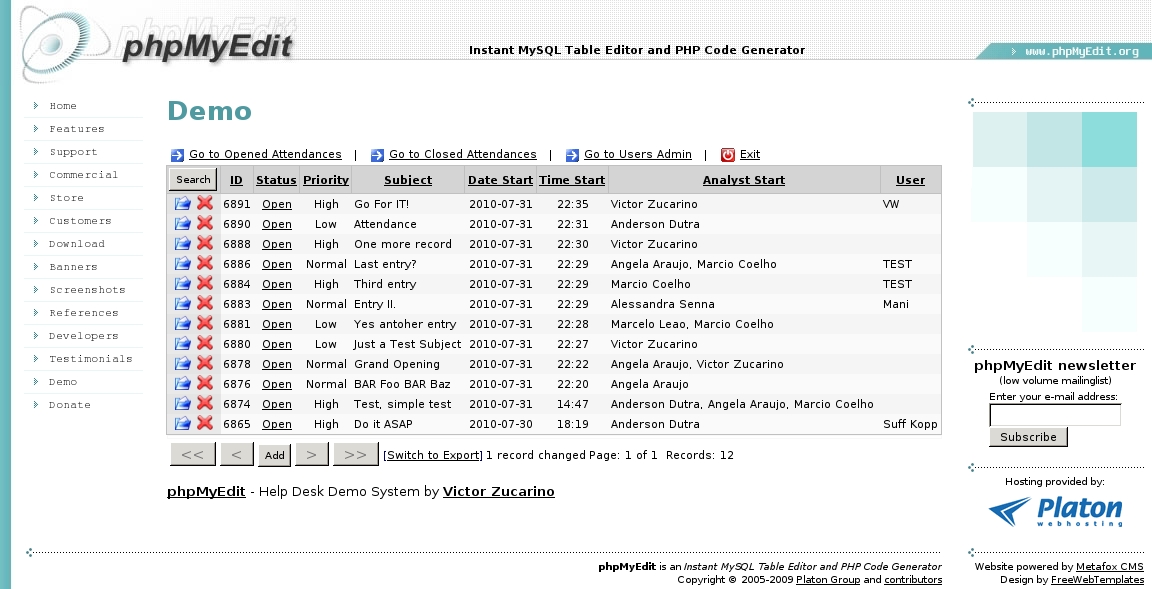
Task: Click the Switch to Export link
Action: [x=433, y=455]
